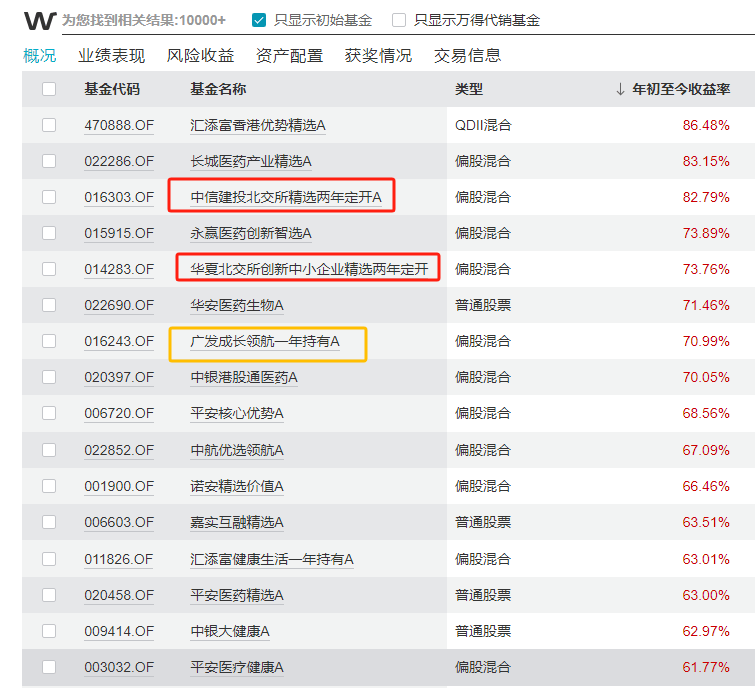The image size is (755, 688).
Task: Tick the checkbox for 009414.OF
Action: point(49,631)
